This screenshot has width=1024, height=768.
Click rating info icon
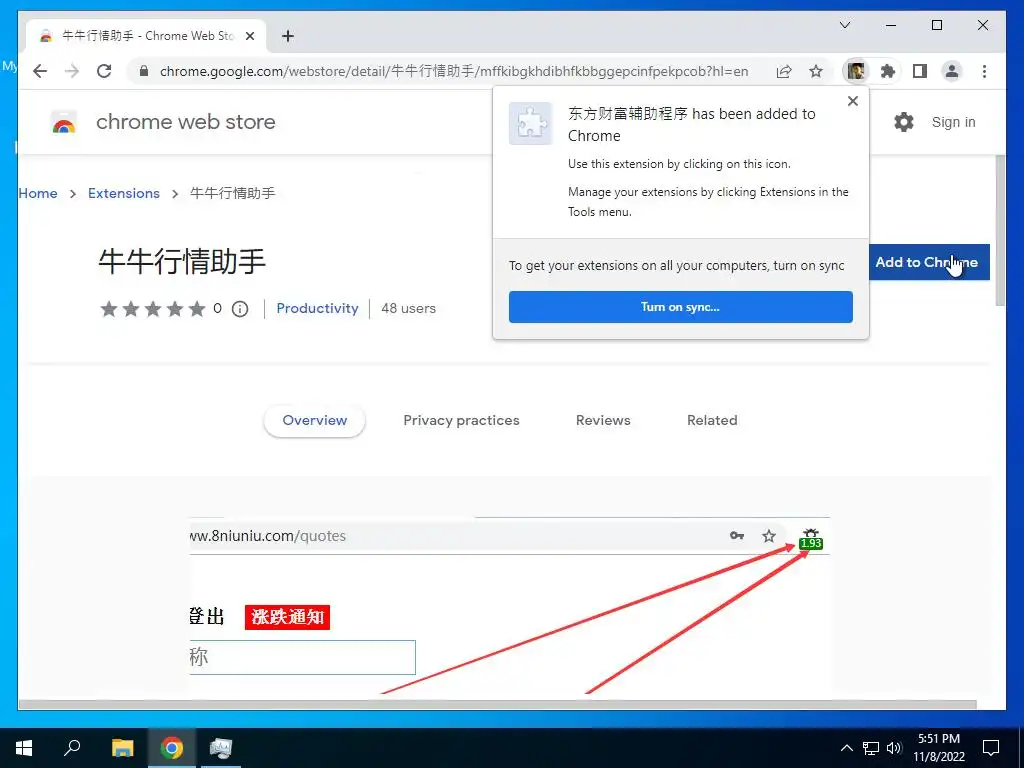click(x=240, y=309)
